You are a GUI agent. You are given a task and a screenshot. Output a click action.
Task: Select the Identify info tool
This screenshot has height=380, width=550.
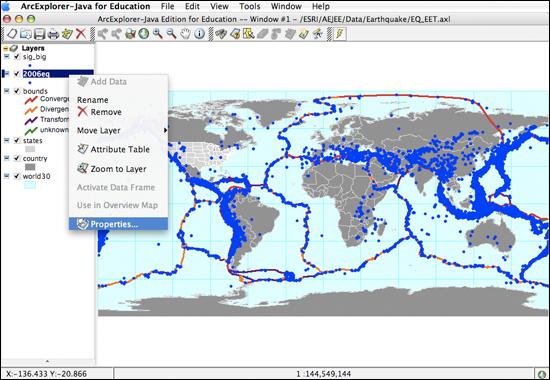199,34
